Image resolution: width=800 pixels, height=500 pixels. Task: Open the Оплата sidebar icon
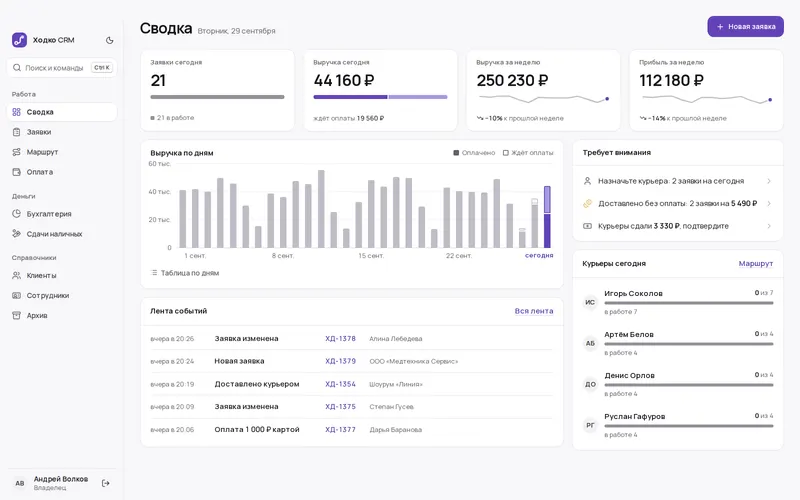tap(16, 172)
